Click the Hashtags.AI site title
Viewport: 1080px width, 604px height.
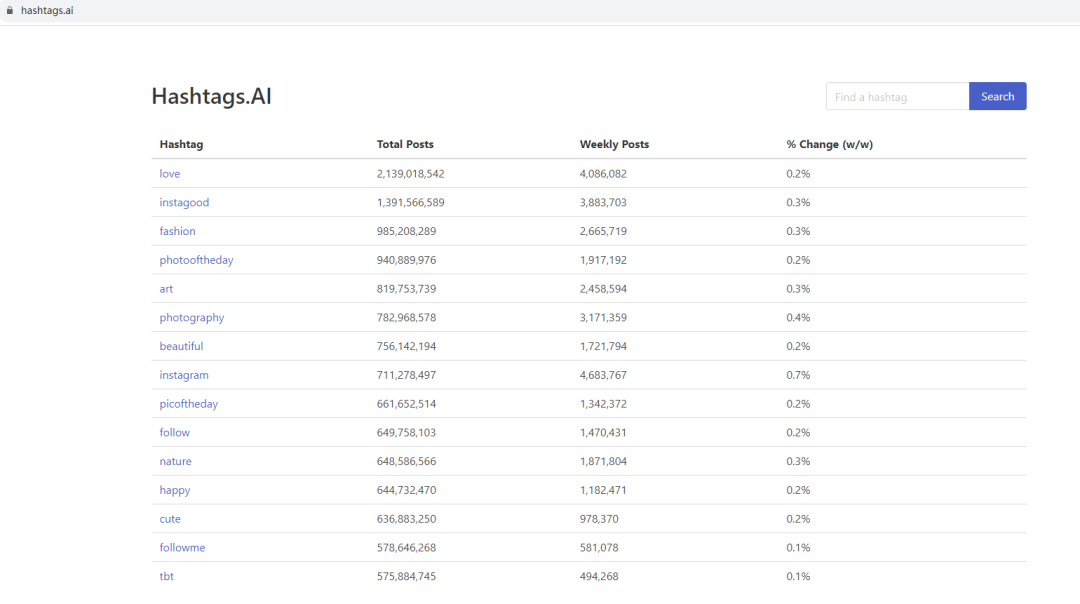click(x=211, y=96)
